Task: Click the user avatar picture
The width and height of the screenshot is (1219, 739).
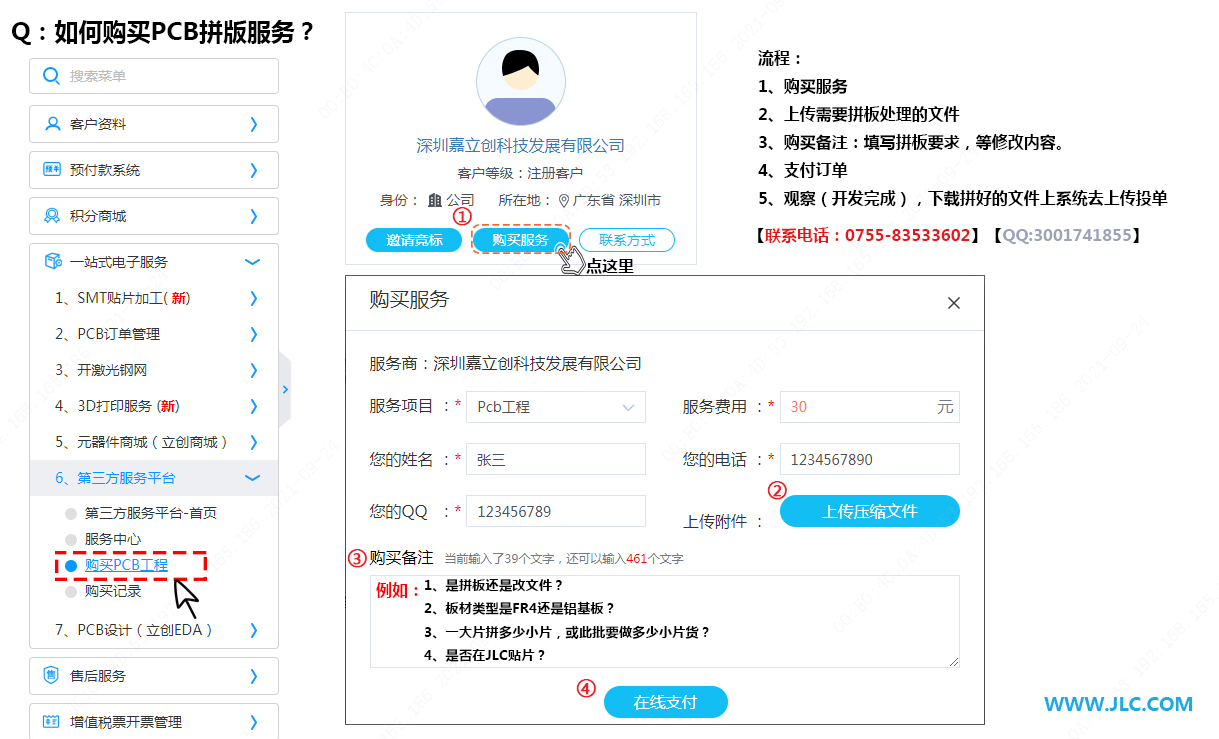Action: [x=521, y=82]
